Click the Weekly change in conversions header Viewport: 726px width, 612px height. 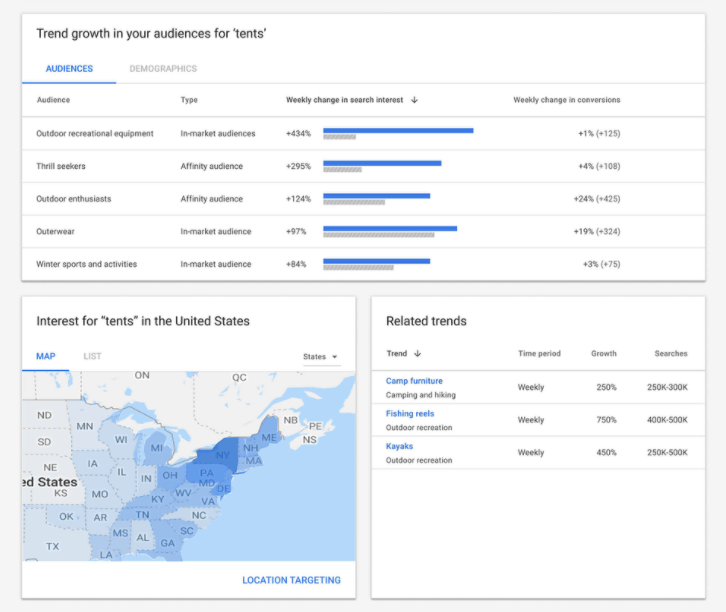click(566, 100)
